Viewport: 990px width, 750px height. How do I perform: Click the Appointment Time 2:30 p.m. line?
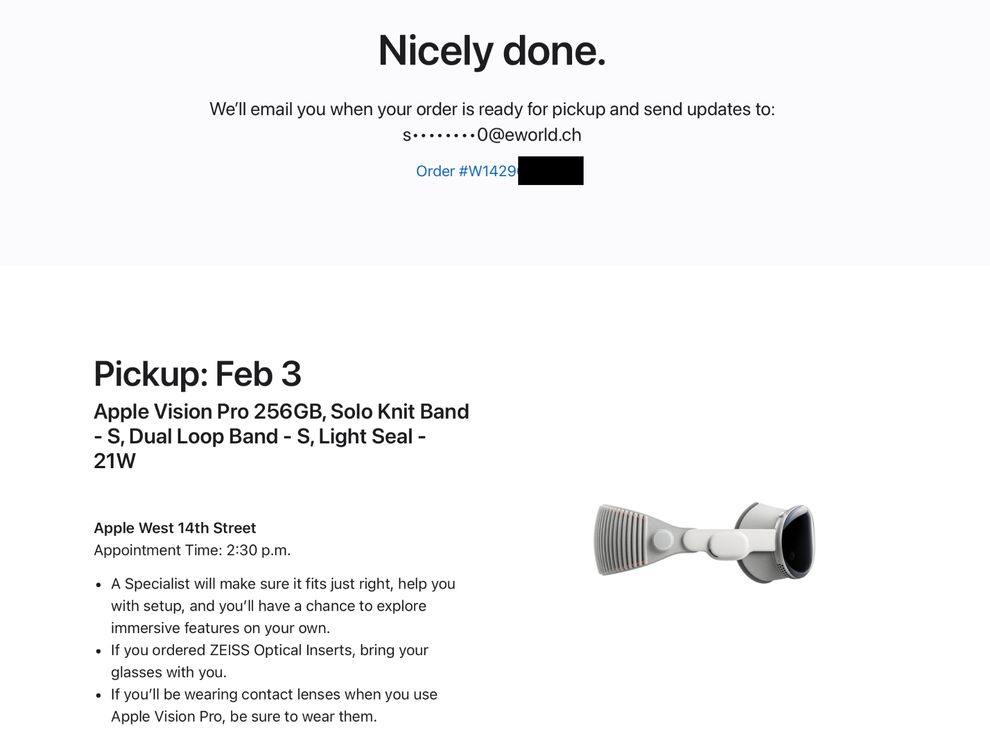[192, 550]
